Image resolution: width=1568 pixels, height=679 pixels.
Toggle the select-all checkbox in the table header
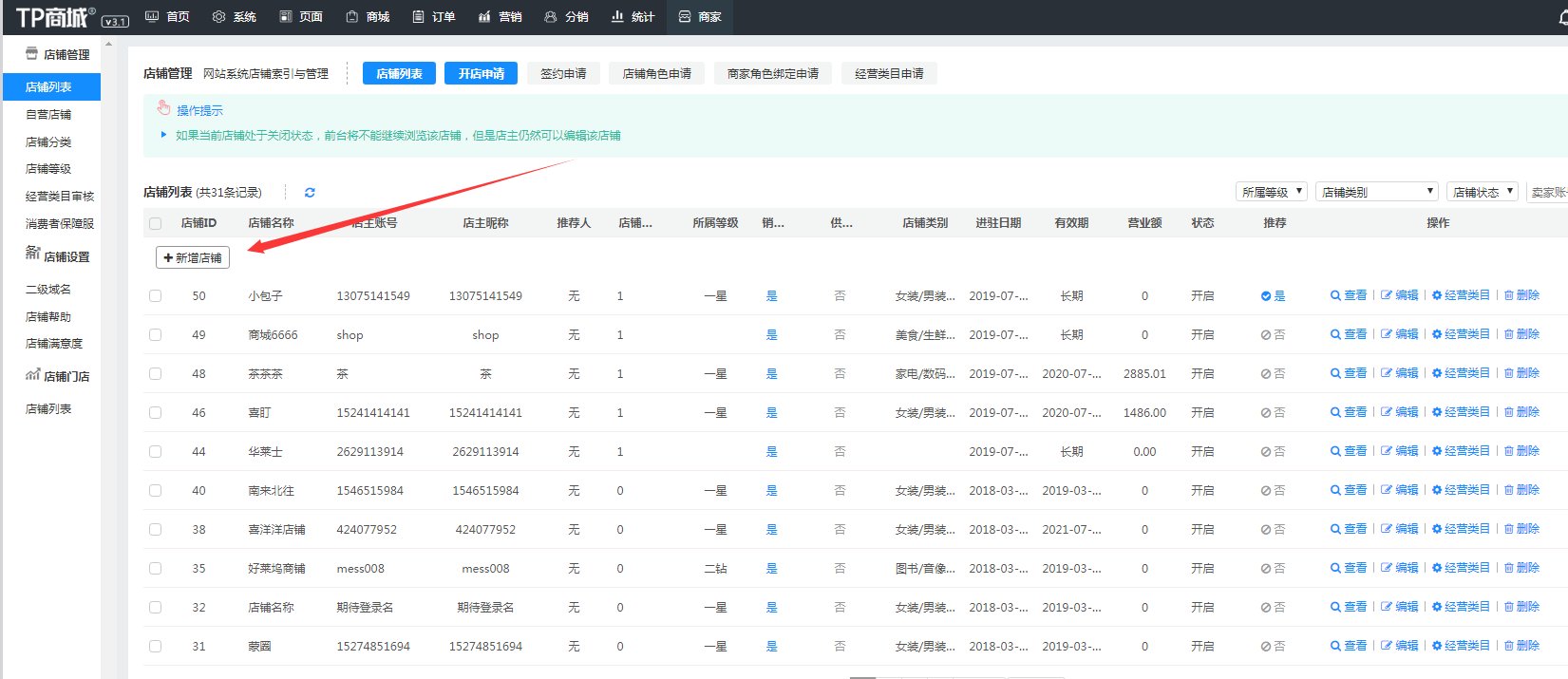pos(156,224)
